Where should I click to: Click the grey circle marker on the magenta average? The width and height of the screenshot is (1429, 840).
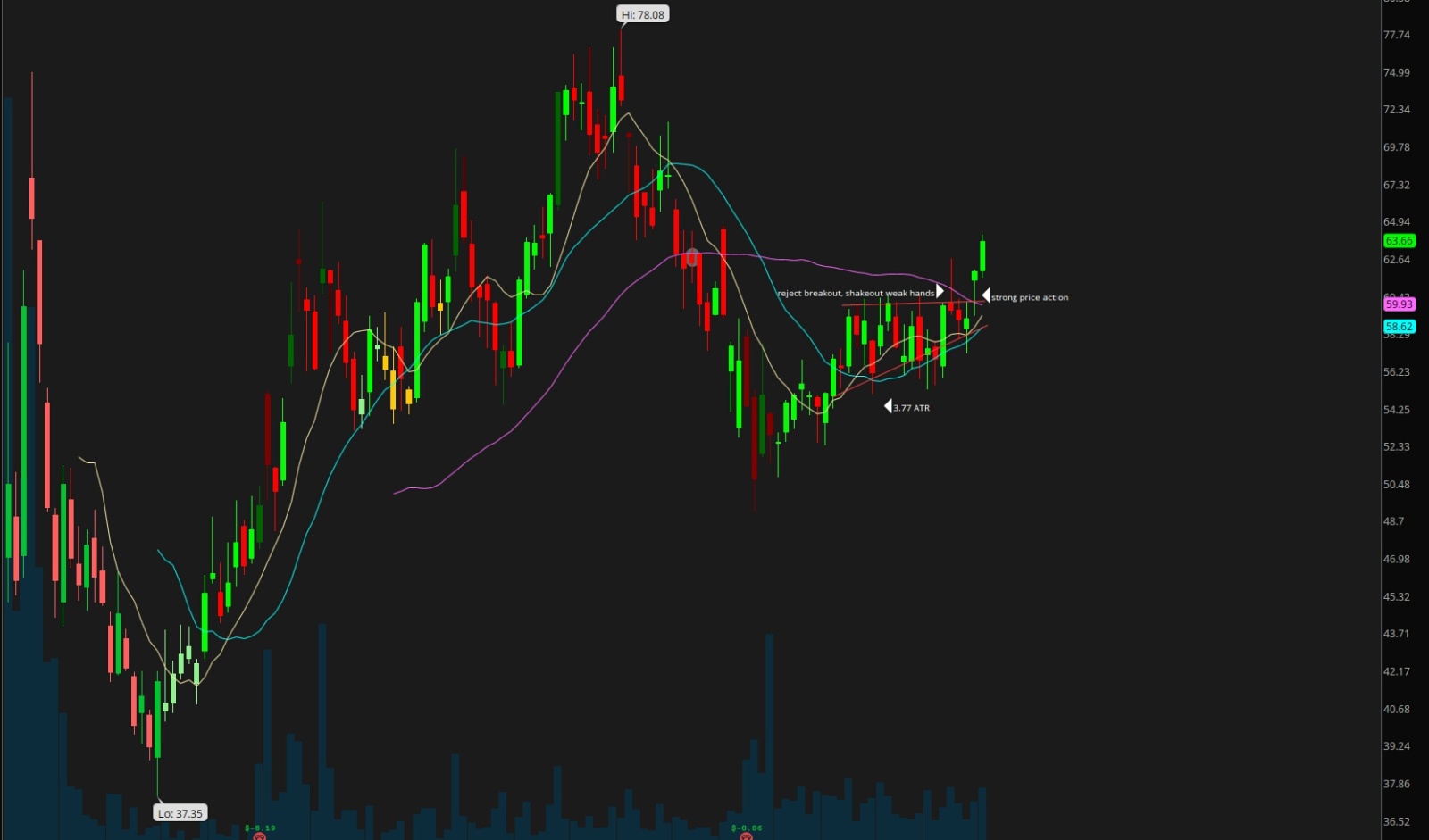coord(693,258)
